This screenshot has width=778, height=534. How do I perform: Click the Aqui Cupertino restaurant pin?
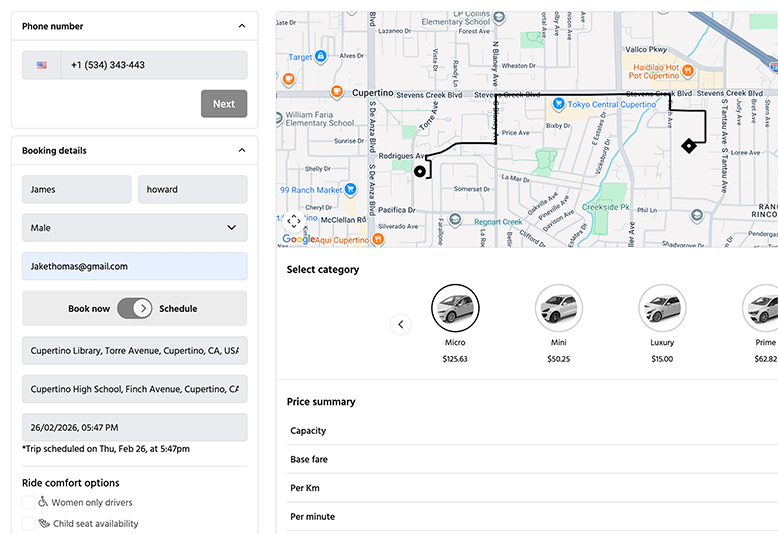(x=378, y=239)
